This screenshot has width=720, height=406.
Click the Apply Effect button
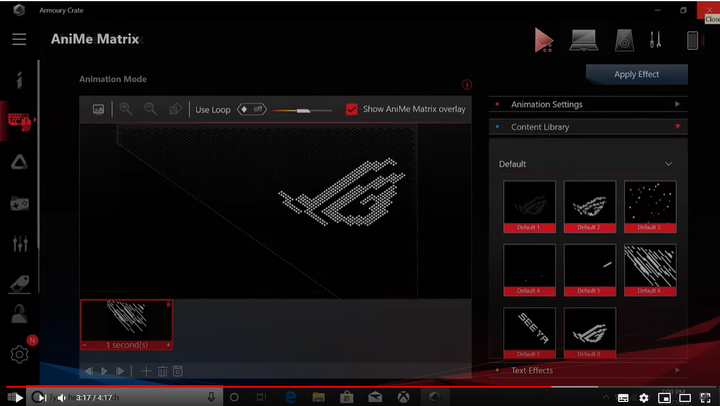pos(636,74)
